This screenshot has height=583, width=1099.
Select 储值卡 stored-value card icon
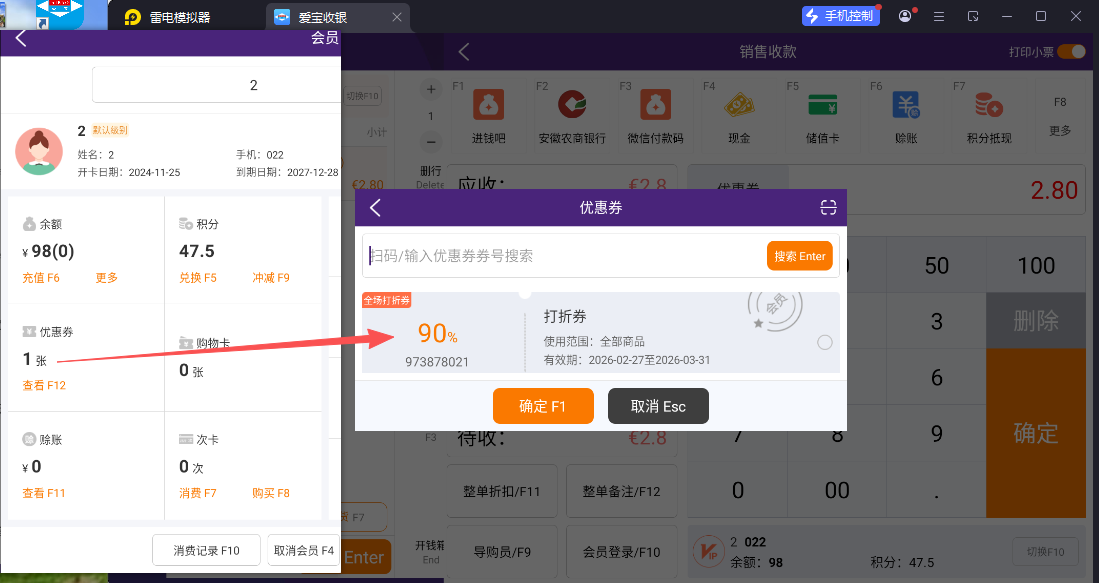[822, 106]
